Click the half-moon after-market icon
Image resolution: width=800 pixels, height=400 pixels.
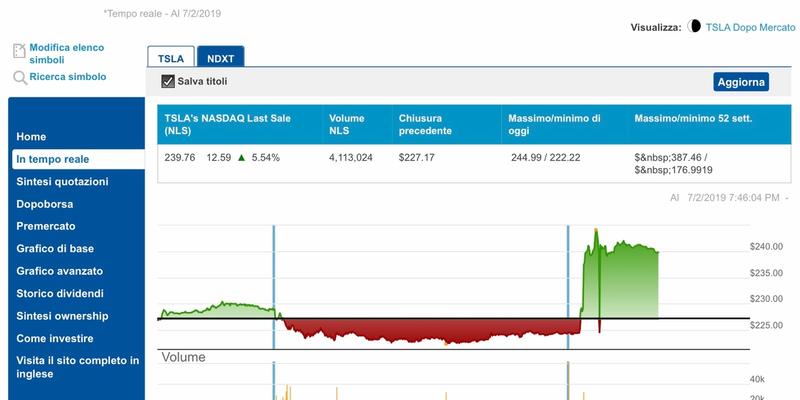pyautogui.click(x=694, y=26)
